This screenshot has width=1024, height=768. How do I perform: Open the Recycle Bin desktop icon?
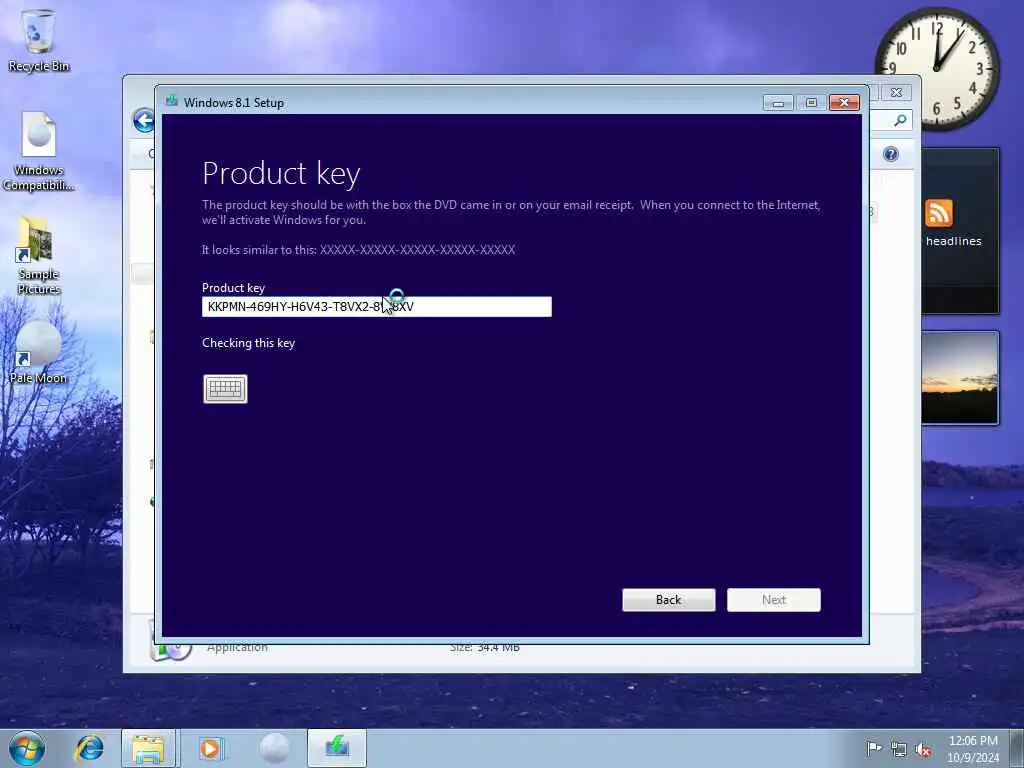[39, 40]
